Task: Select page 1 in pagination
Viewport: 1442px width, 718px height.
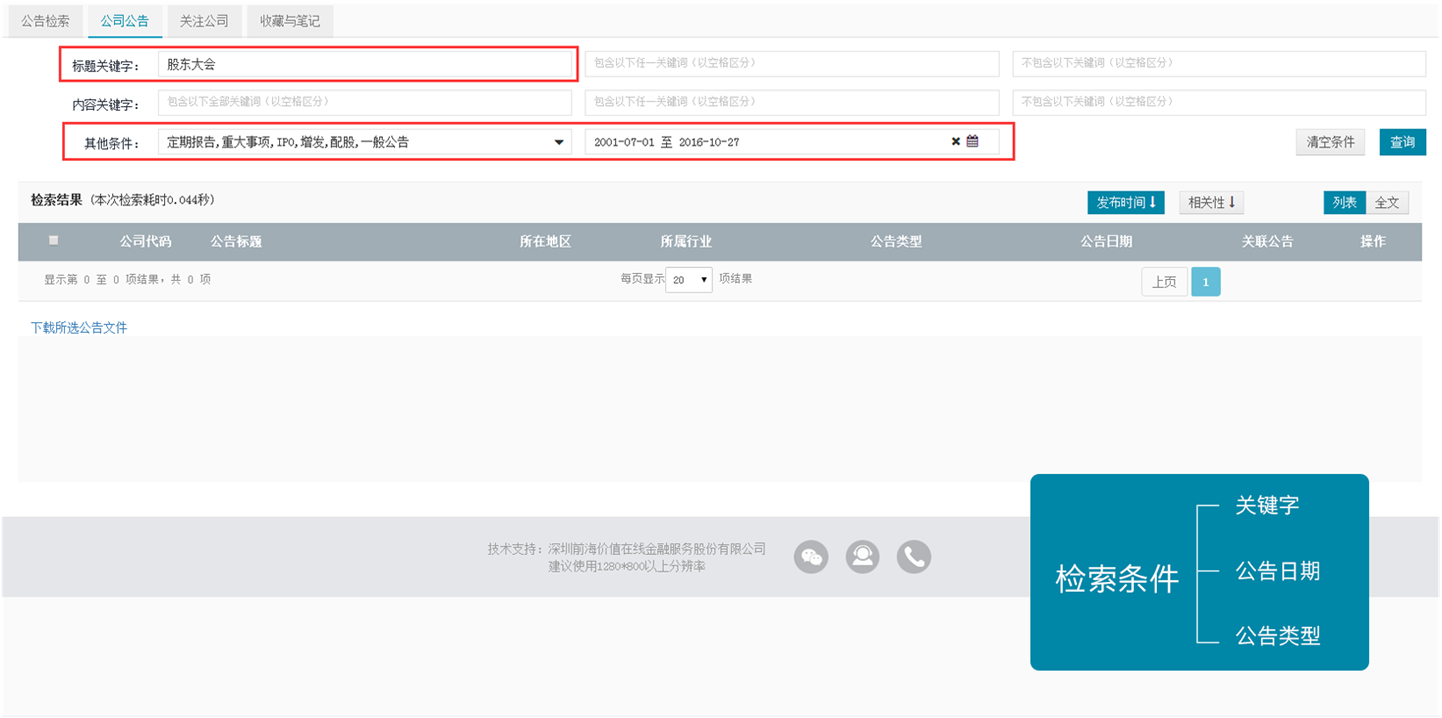Action: (1205, 282)
